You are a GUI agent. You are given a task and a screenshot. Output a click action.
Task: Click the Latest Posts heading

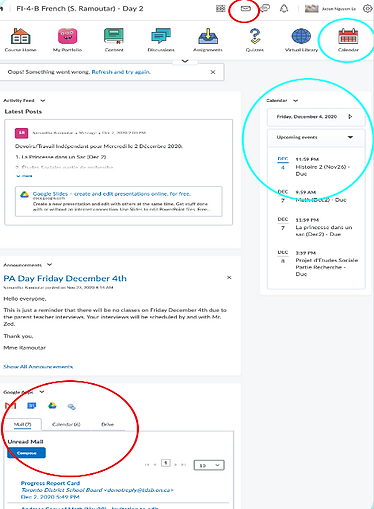tap(23, 112)
